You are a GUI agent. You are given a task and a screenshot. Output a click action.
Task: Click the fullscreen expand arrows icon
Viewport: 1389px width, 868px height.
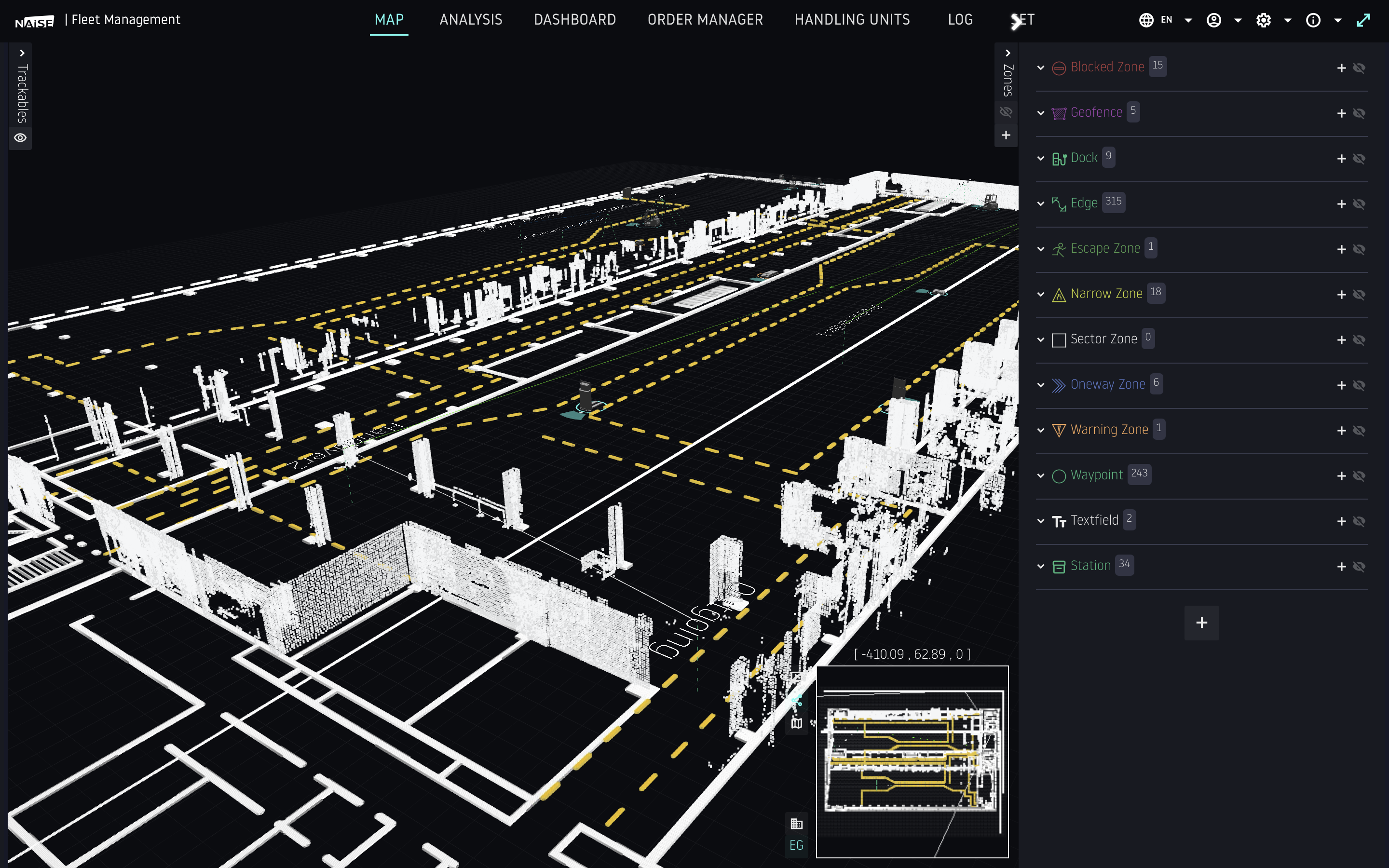(x=1363, y=20)
